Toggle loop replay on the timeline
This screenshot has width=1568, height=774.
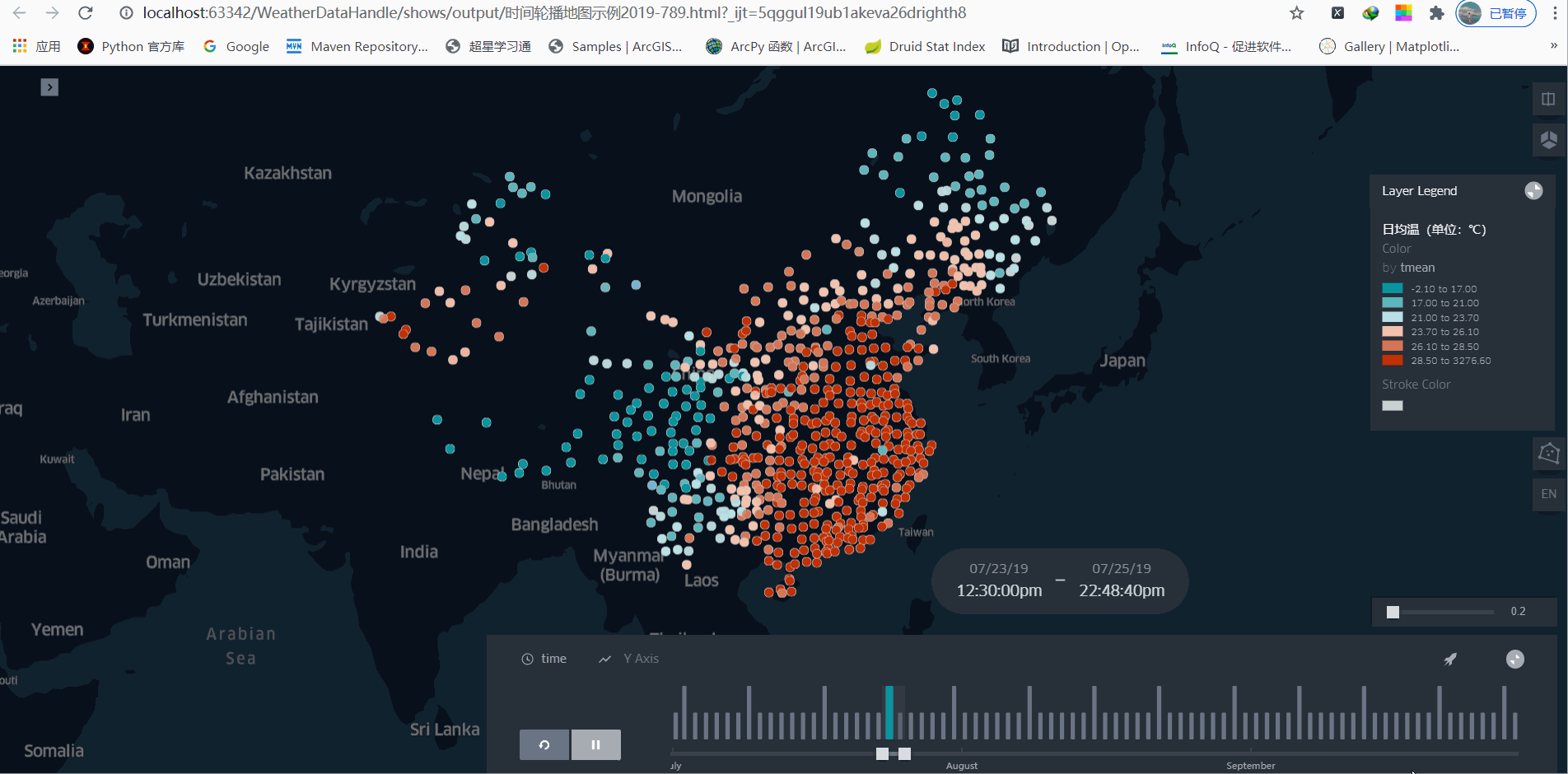click(x=544, y=744)
